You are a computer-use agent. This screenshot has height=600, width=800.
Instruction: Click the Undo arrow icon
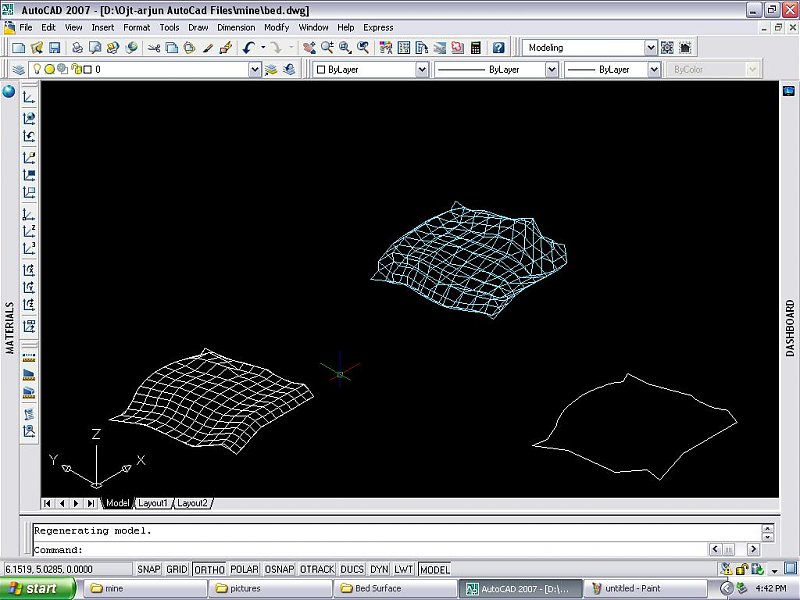(x=248, y=47)
